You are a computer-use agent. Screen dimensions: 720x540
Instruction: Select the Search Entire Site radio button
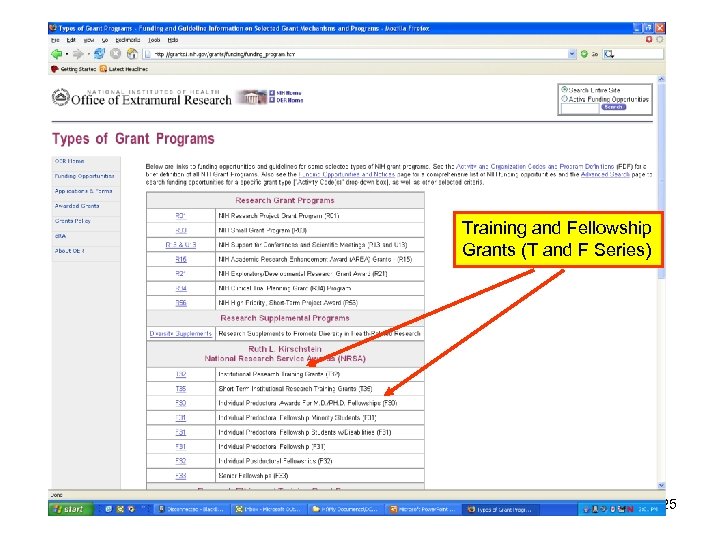[565, 90]
